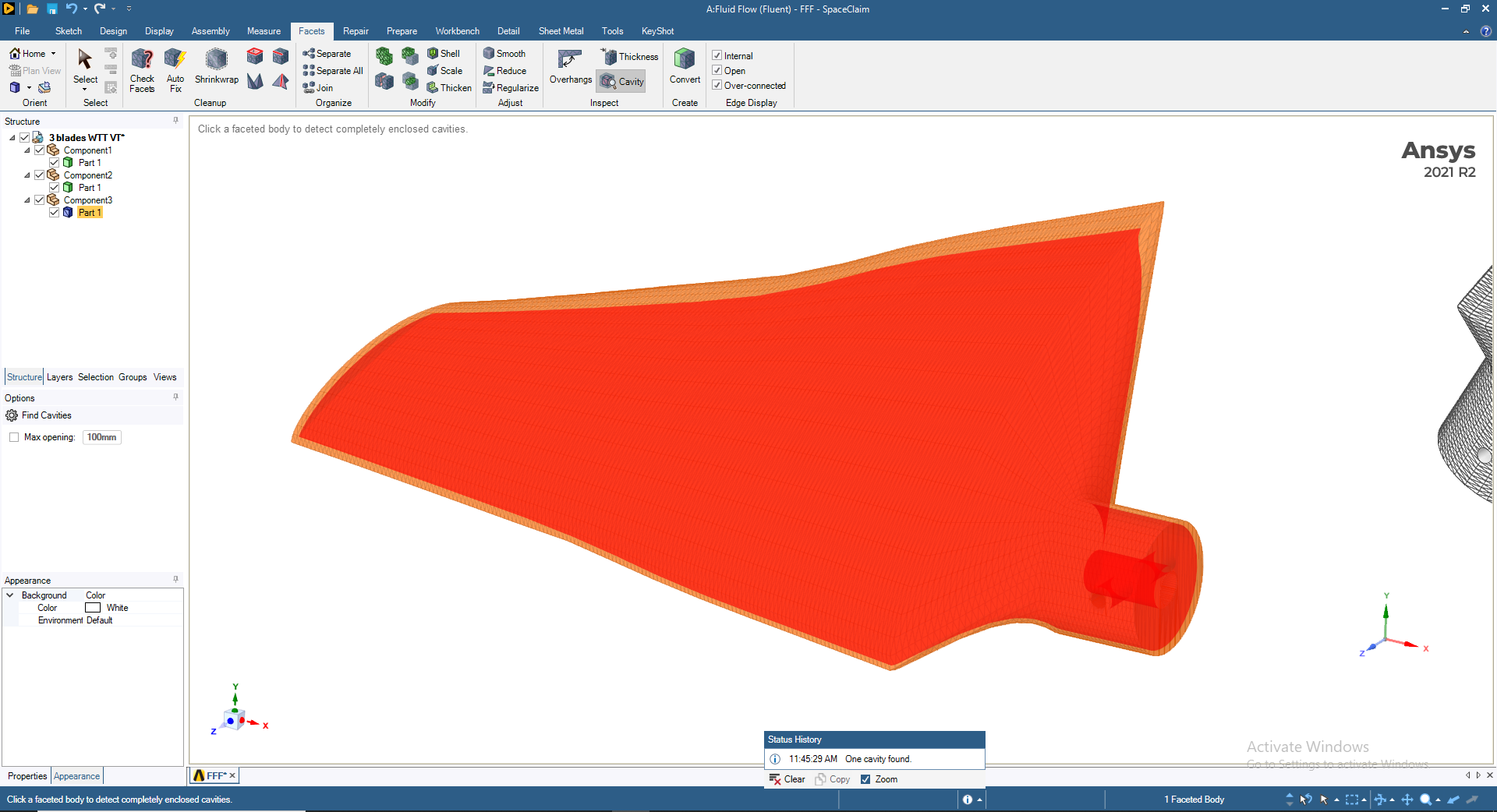Click the Environment Default value
This screenshot has width=1497, height=812.
click(99, 620)
